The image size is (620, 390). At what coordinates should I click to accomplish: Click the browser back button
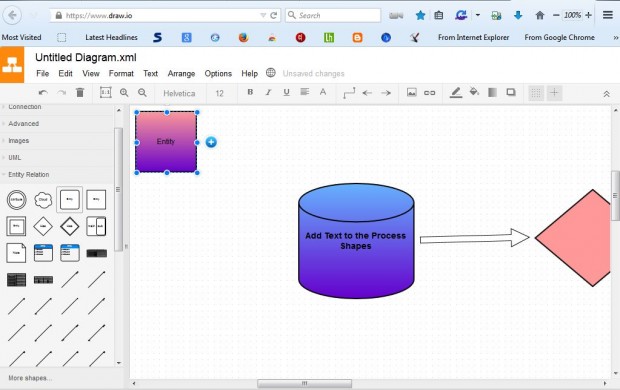[12, 15]
